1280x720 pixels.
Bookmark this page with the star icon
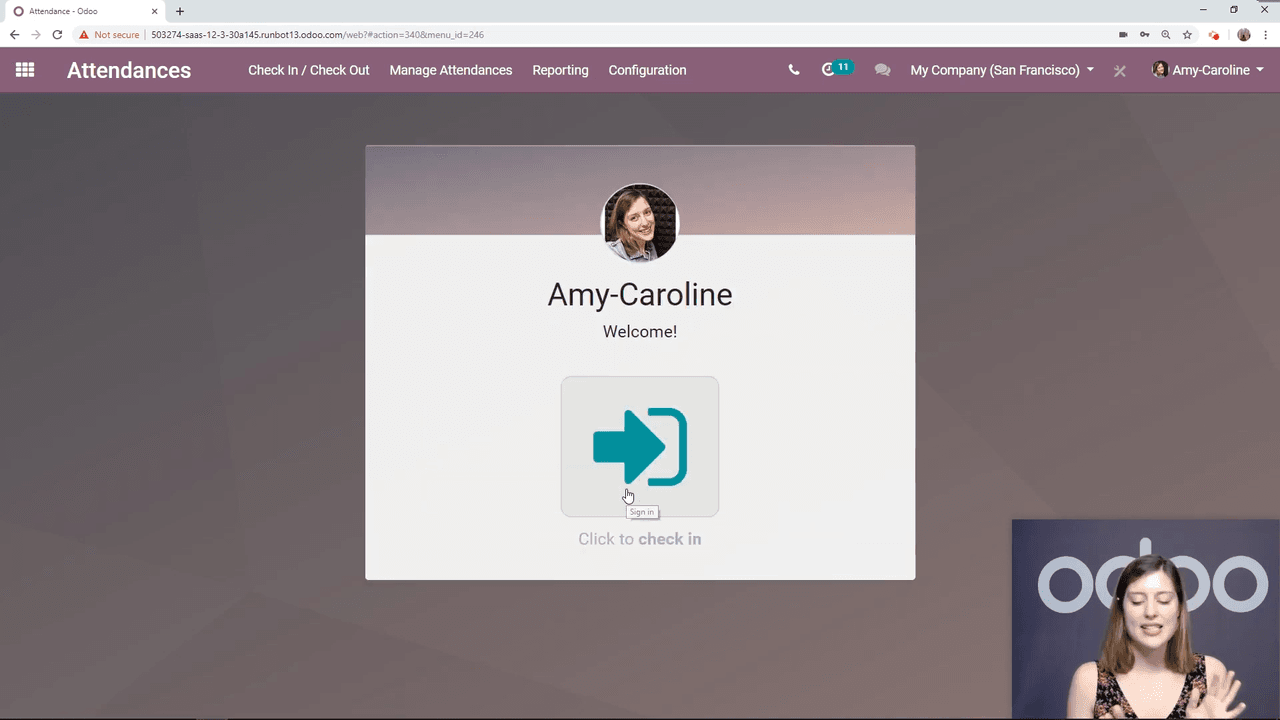[x=1187, y=35]
